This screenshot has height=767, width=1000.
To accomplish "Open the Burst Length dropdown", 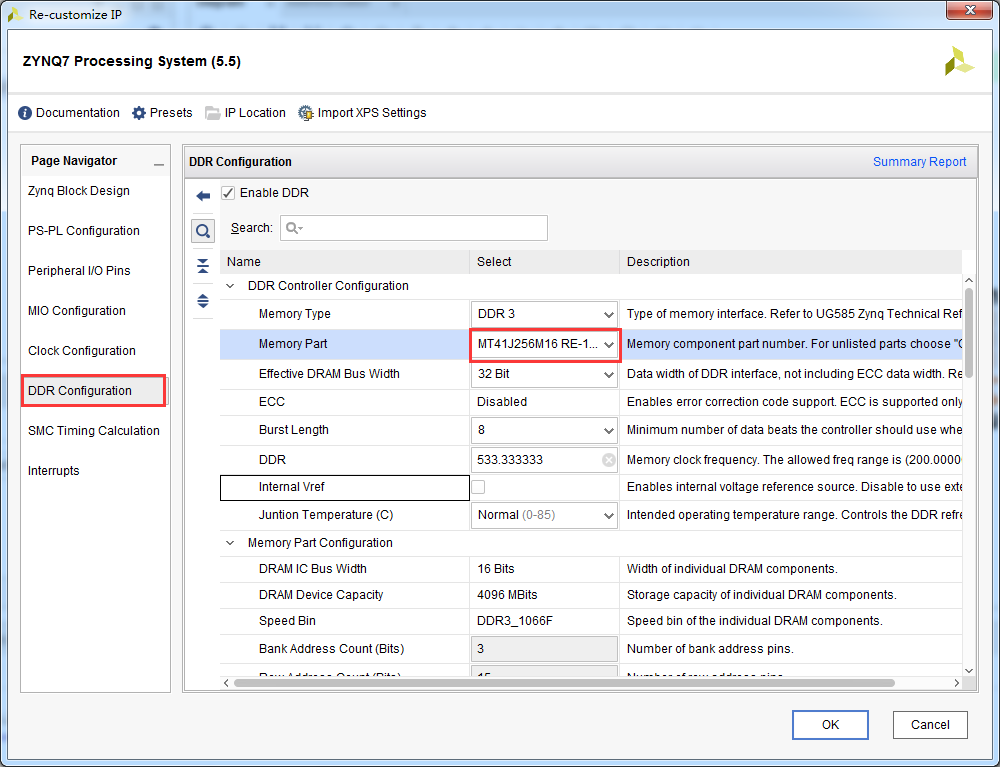I will pos(544,430).
